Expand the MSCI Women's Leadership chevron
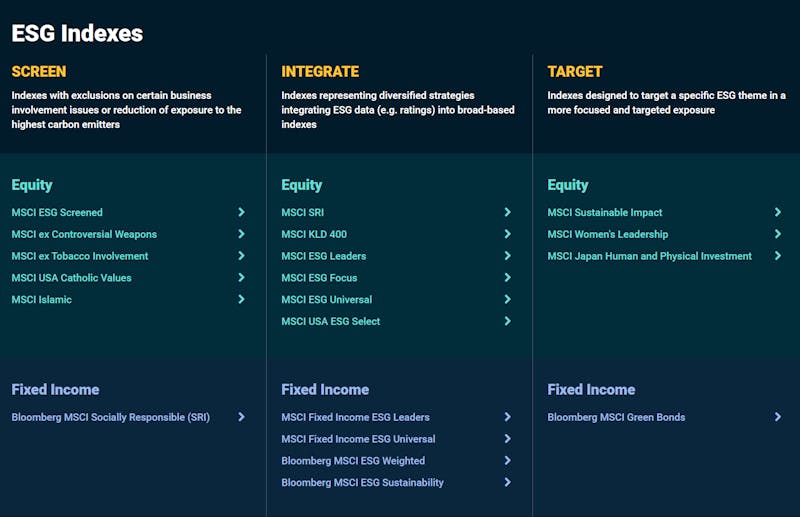800x517 pixels. (778, 234)
